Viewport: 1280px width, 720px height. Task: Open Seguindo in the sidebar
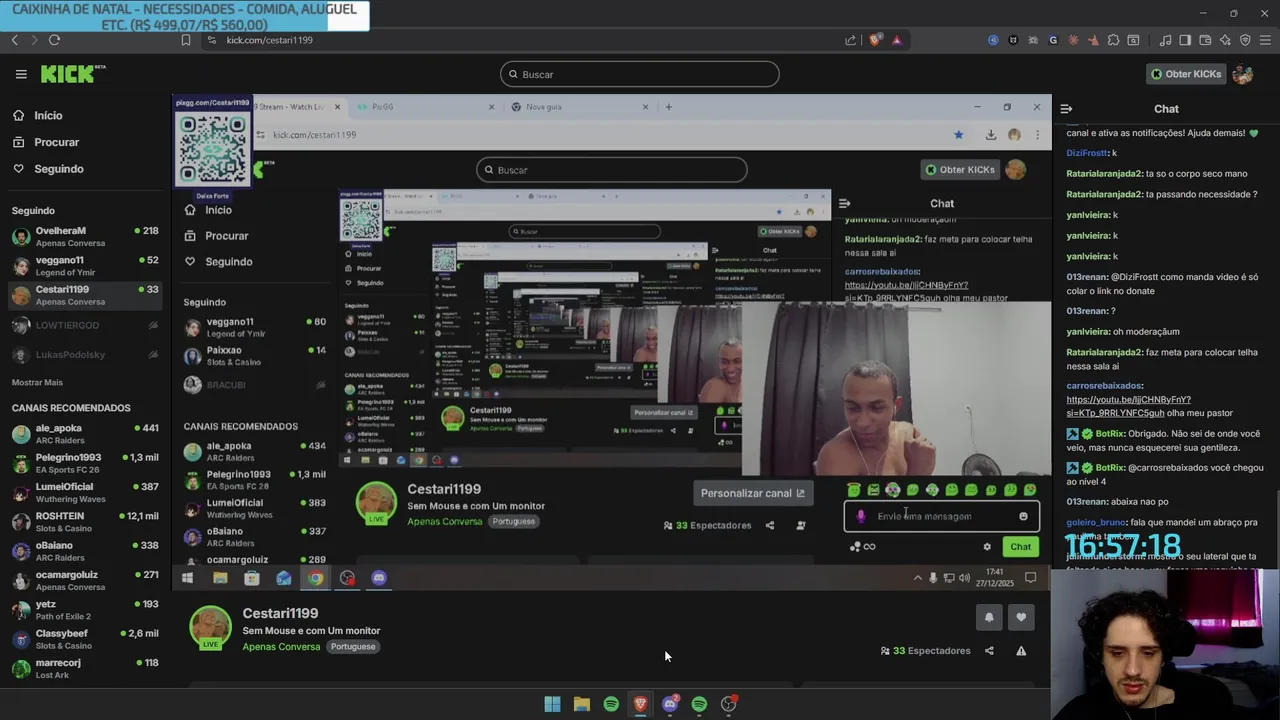85,169
